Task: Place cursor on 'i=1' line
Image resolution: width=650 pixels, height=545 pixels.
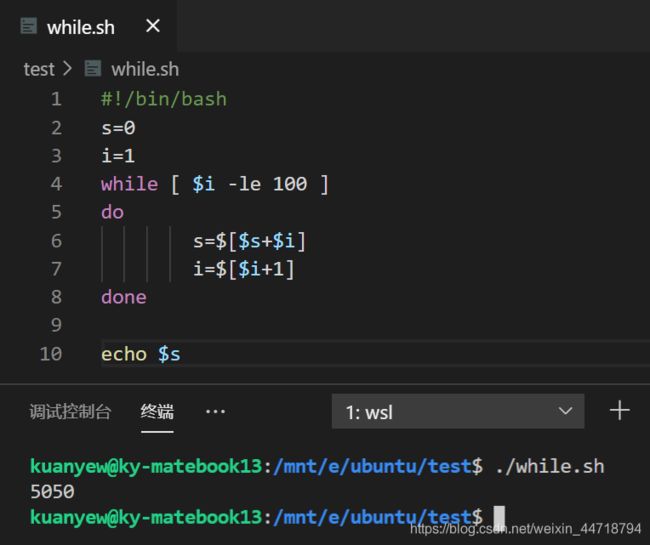Action: pos(118,156)
